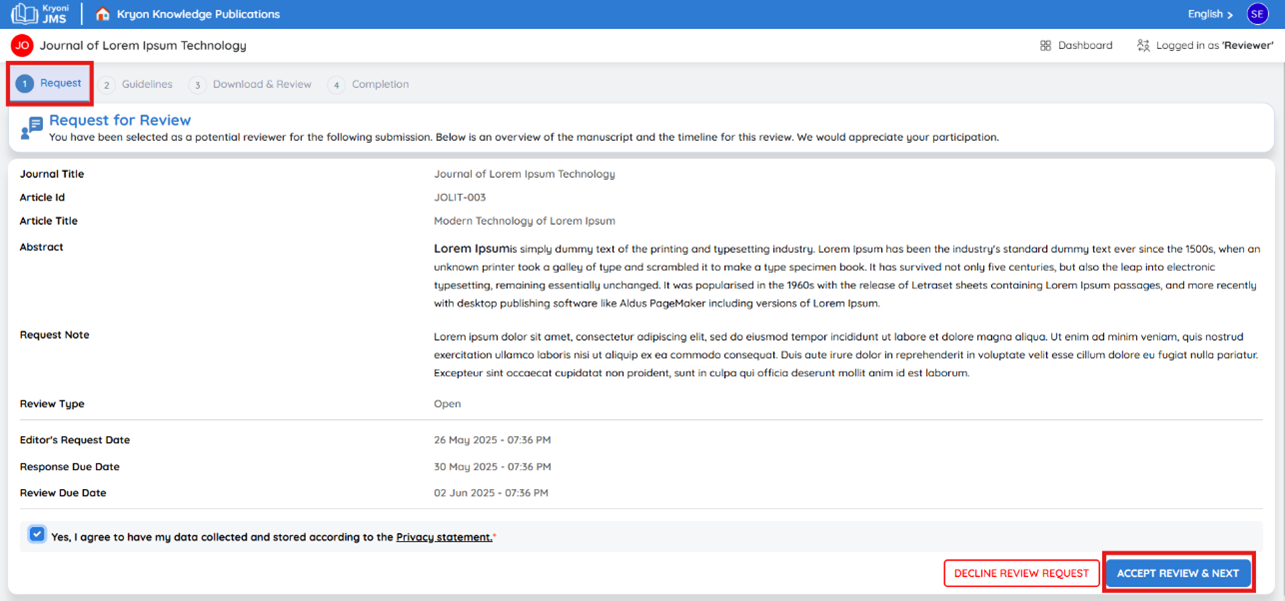The height and width of the screenshot is (601, 1285).
Task: Click article title Modern Technology of Lorem Ipsum
Action: (x=524, y=221)
